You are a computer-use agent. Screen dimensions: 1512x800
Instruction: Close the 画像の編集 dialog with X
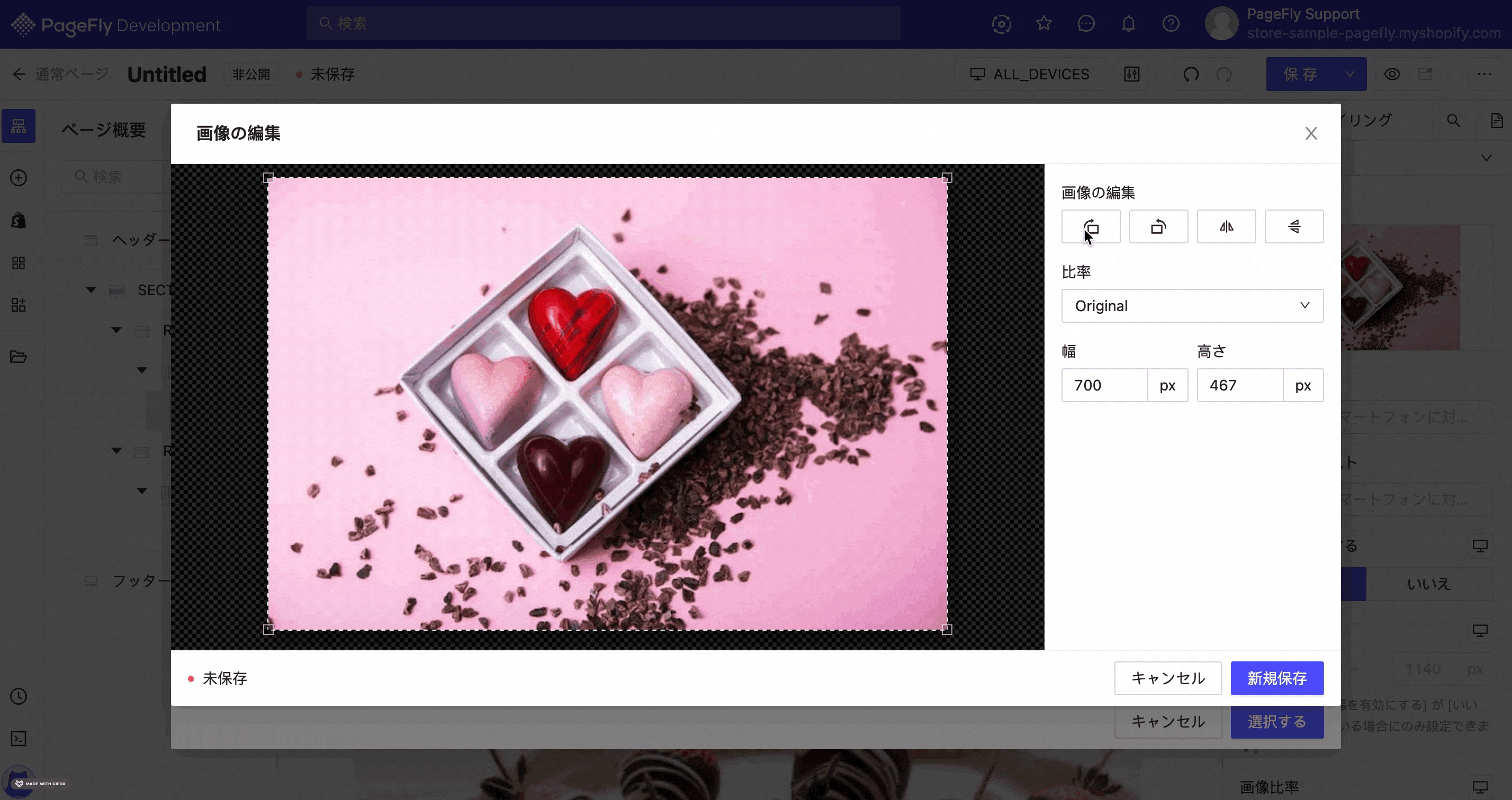click(1311, 134)
